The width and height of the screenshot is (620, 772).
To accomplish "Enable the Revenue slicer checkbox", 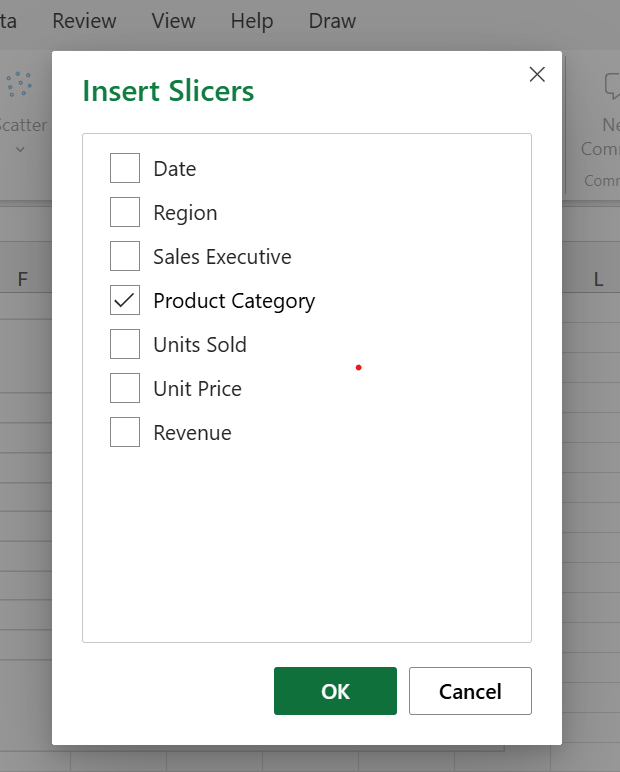I will click(125, 432).
